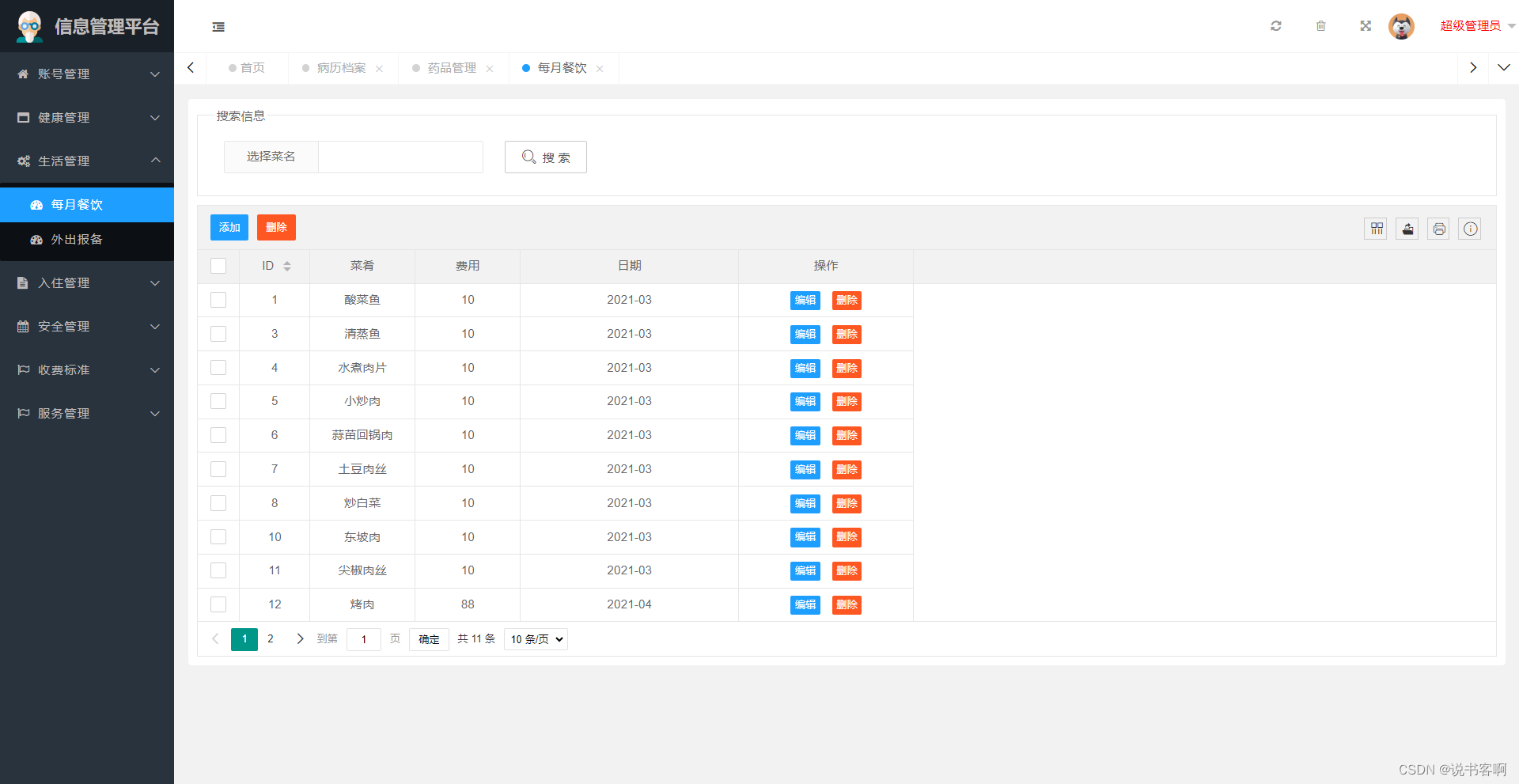Go to next page arrow in pagination
The width and height of the screenshot is (1519, 784).
(x=300, y=638)
